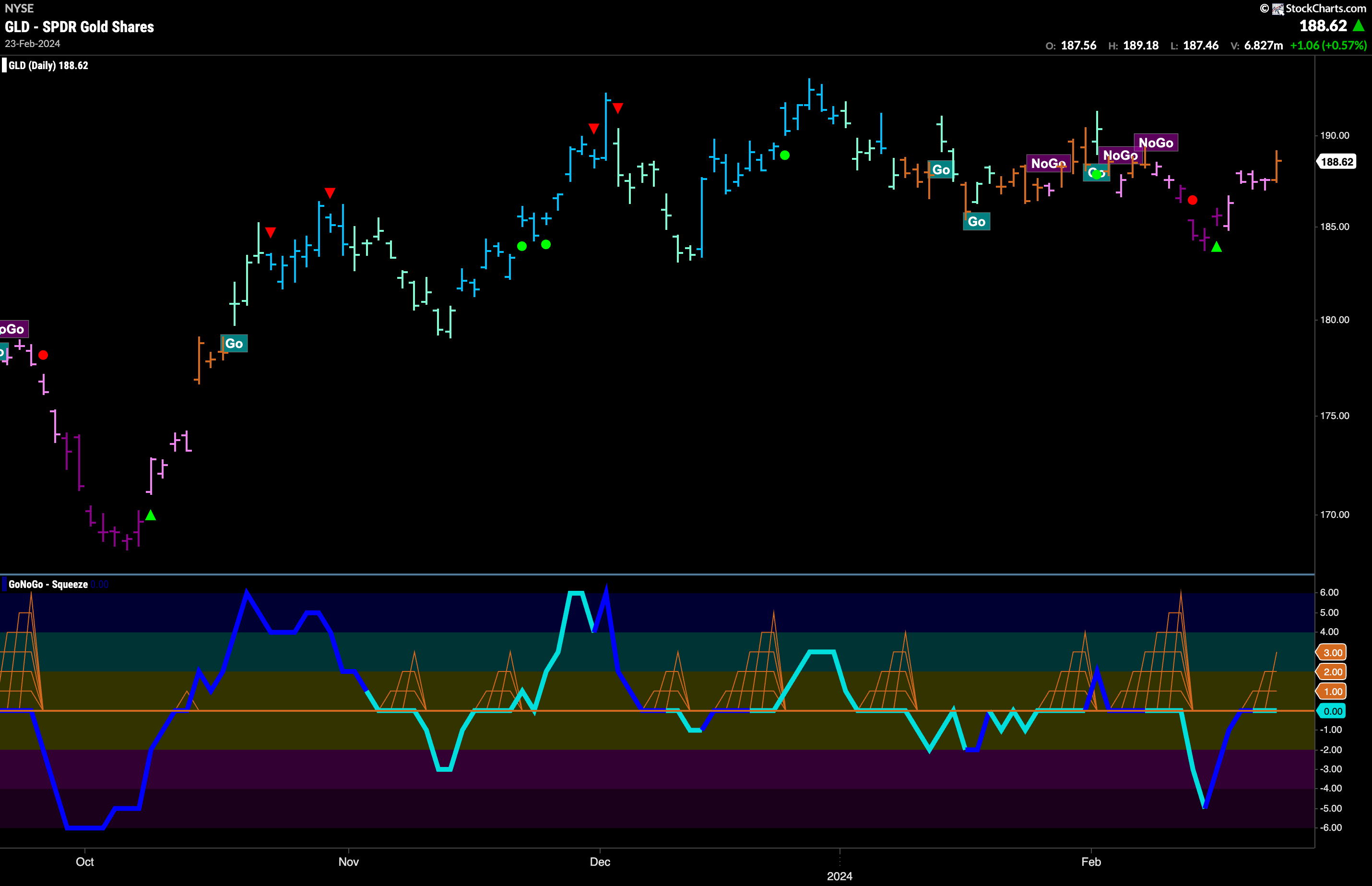Click the cyan 0.00 oscillator value tag
The width and height of the screenshot is (1372, 886).
1332,712
